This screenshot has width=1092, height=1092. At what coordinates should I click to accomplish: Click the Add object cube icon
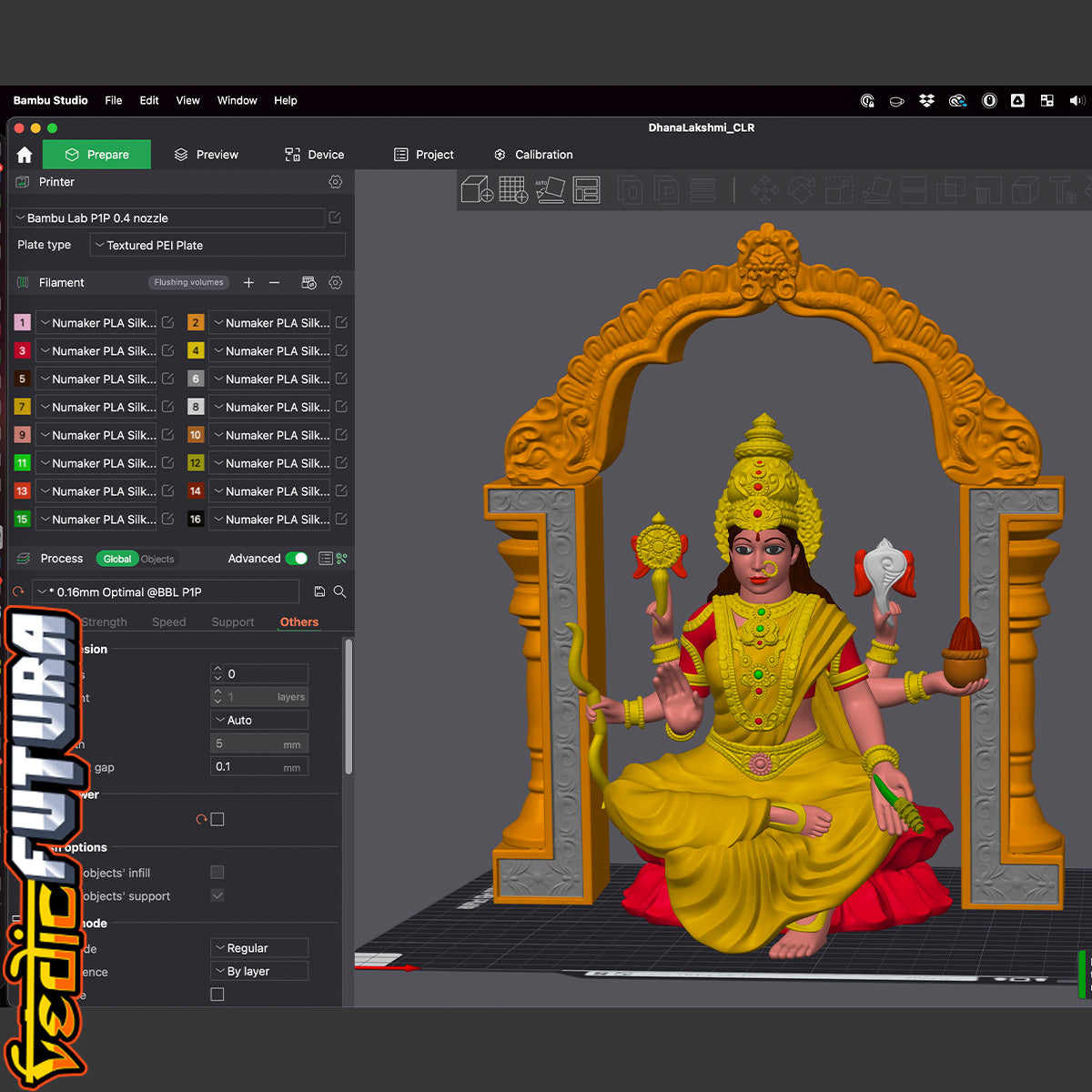pyautogui.click(x=477, y=189)
